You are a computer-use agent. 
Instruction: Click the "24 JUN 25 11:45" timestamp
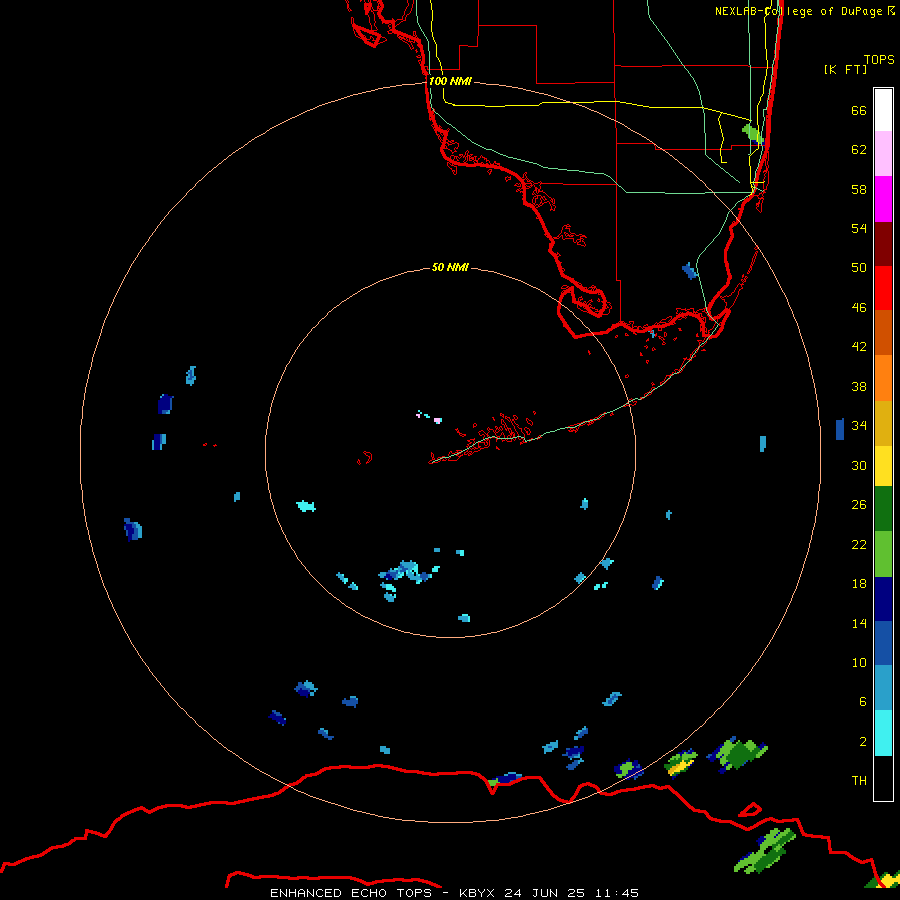571,893
